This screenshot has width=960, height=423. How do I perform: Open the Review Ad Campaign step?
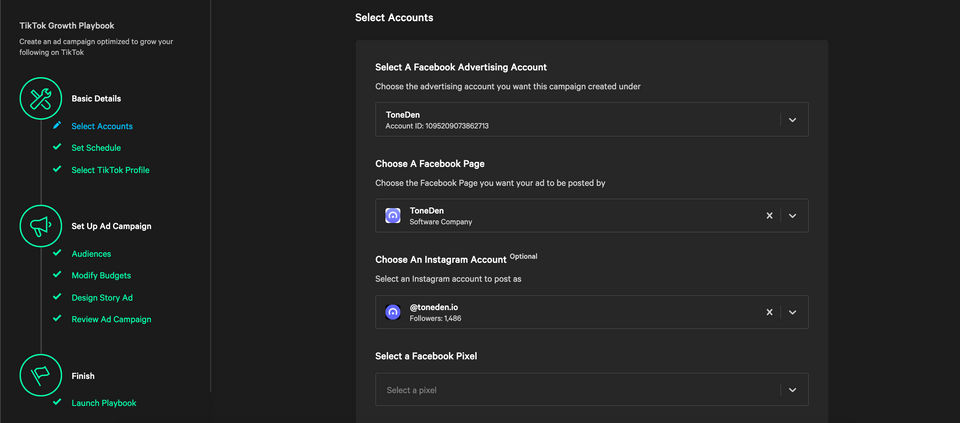click(x=111, y=319)
